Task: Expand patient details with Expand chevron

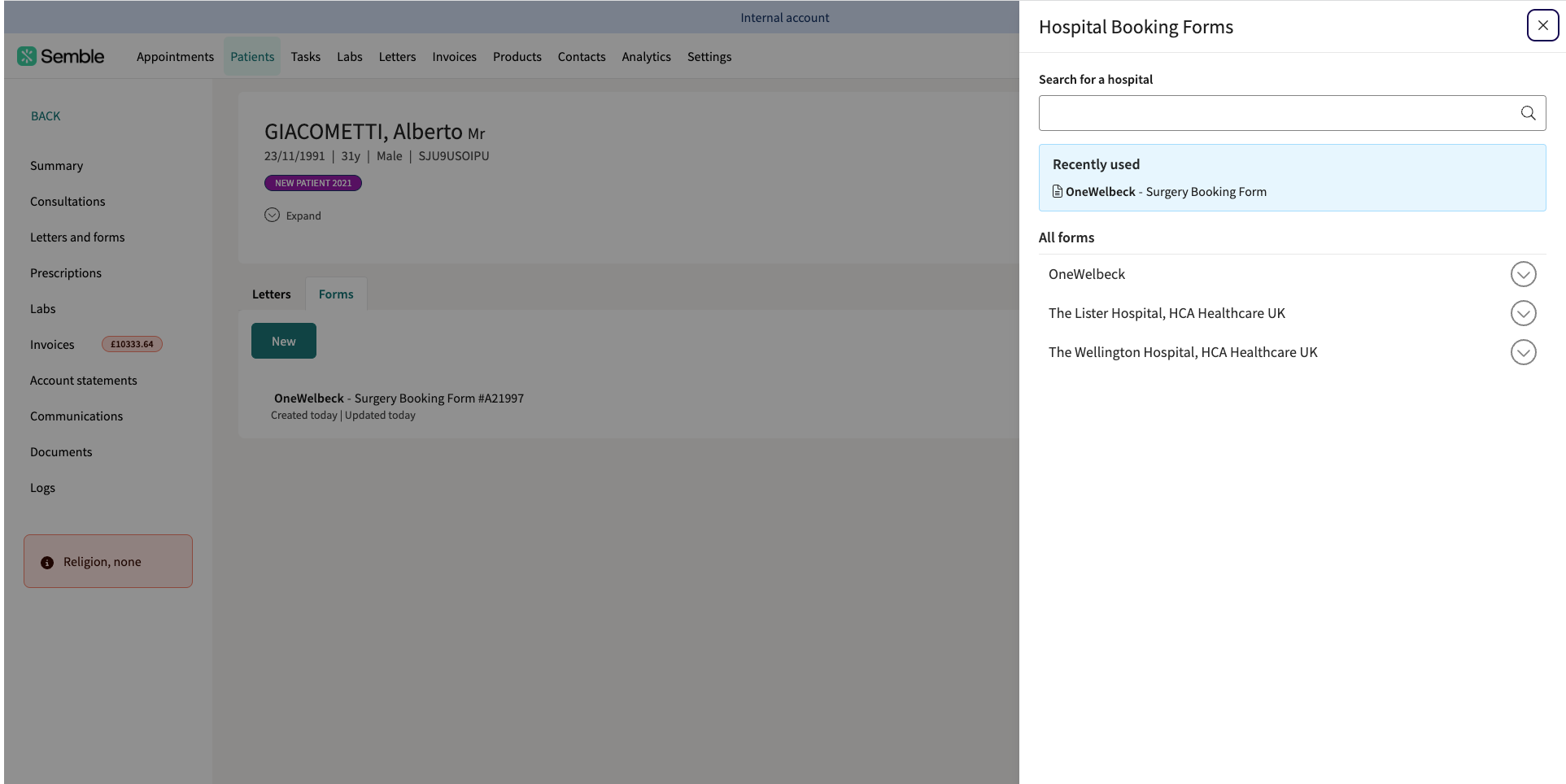Action: [x=272, y=215]
